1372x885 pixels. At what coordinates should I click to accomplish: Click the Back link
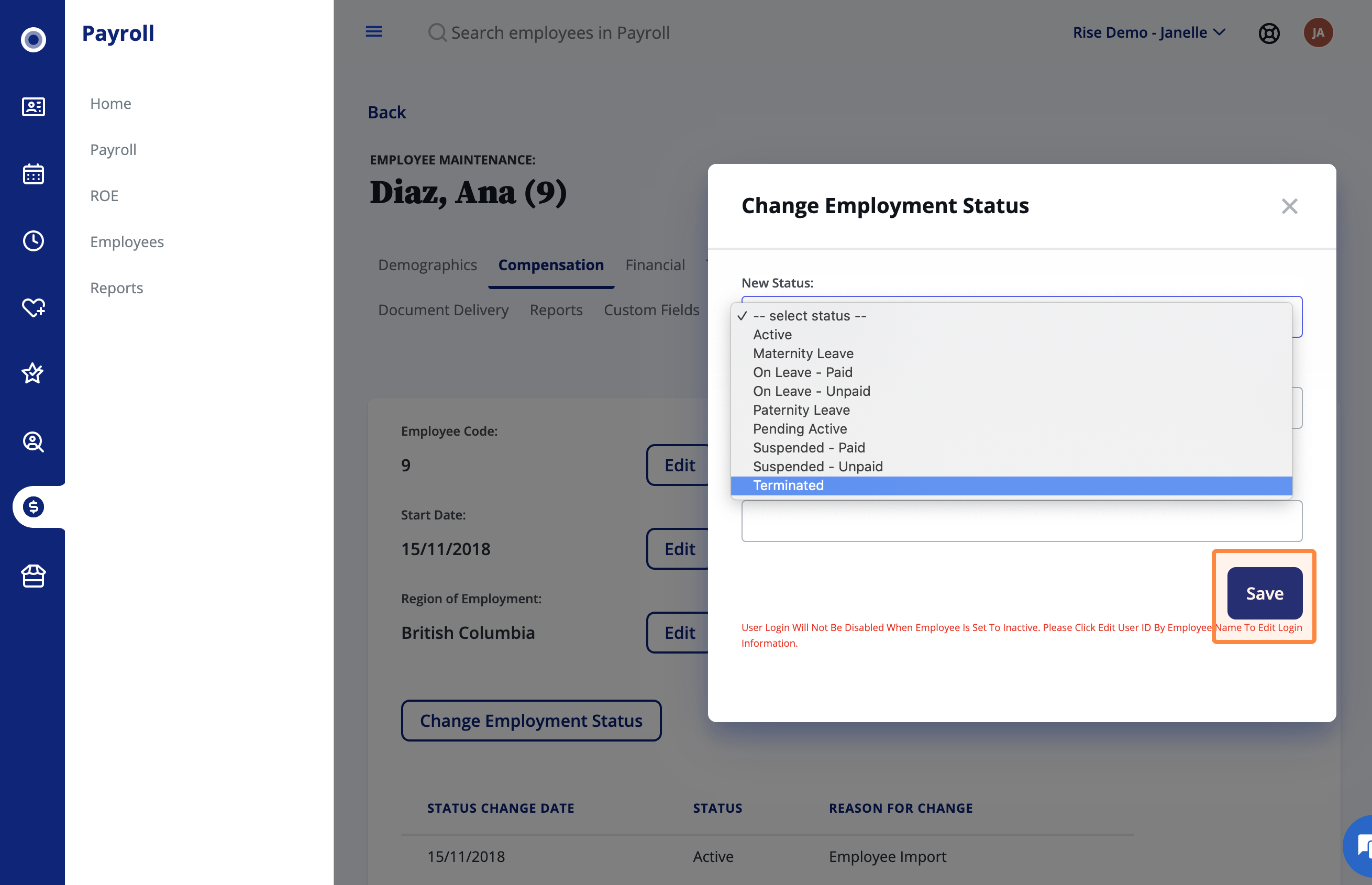(x=386, y=112)
